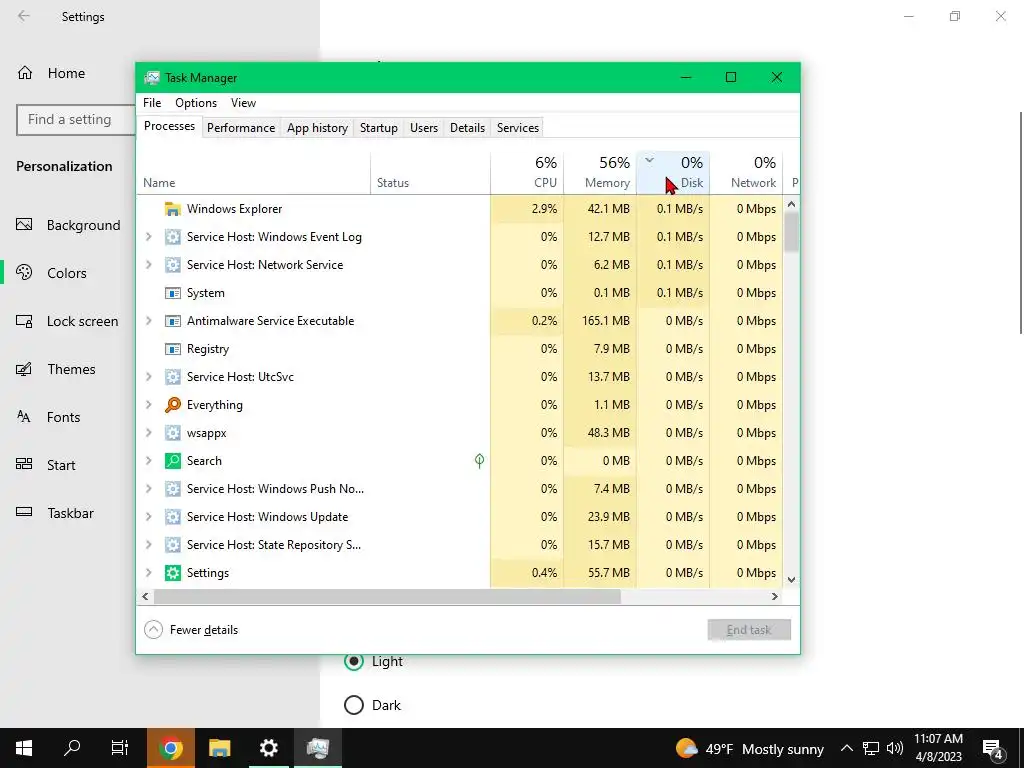1024x768 pixels.
Task: Click the Windows Explorer process icon
Action: 172,209
